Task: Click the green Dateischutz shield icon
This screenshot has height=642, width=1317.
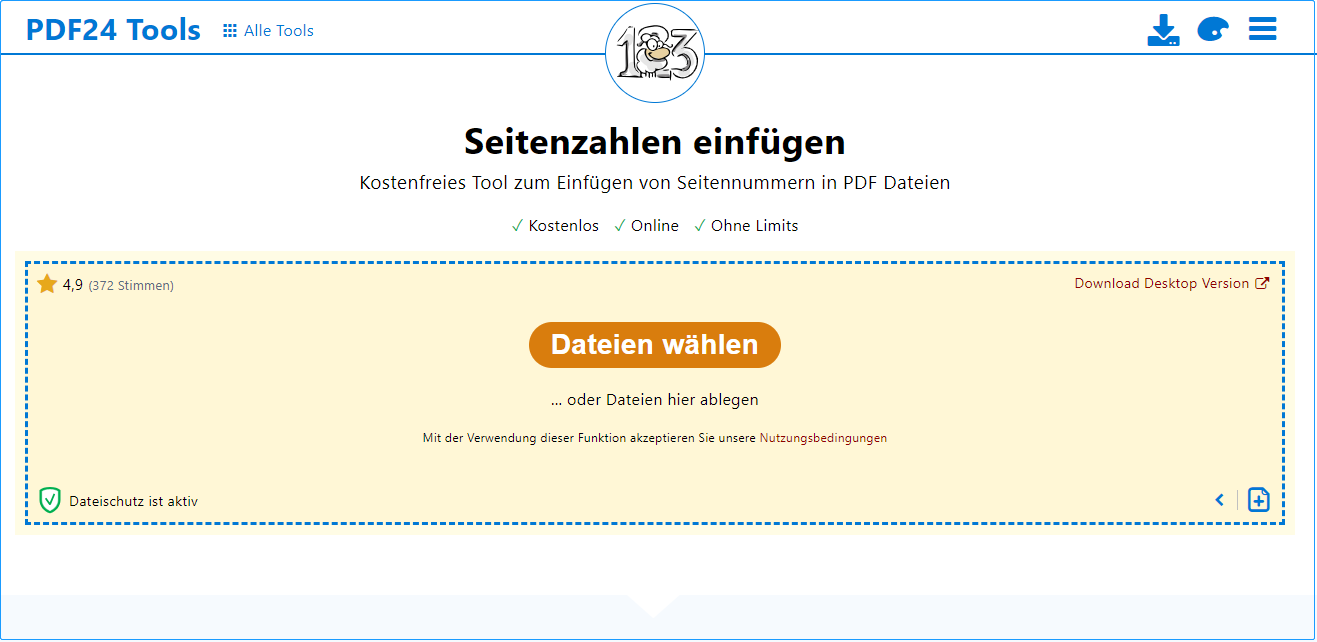Action: 49,499
